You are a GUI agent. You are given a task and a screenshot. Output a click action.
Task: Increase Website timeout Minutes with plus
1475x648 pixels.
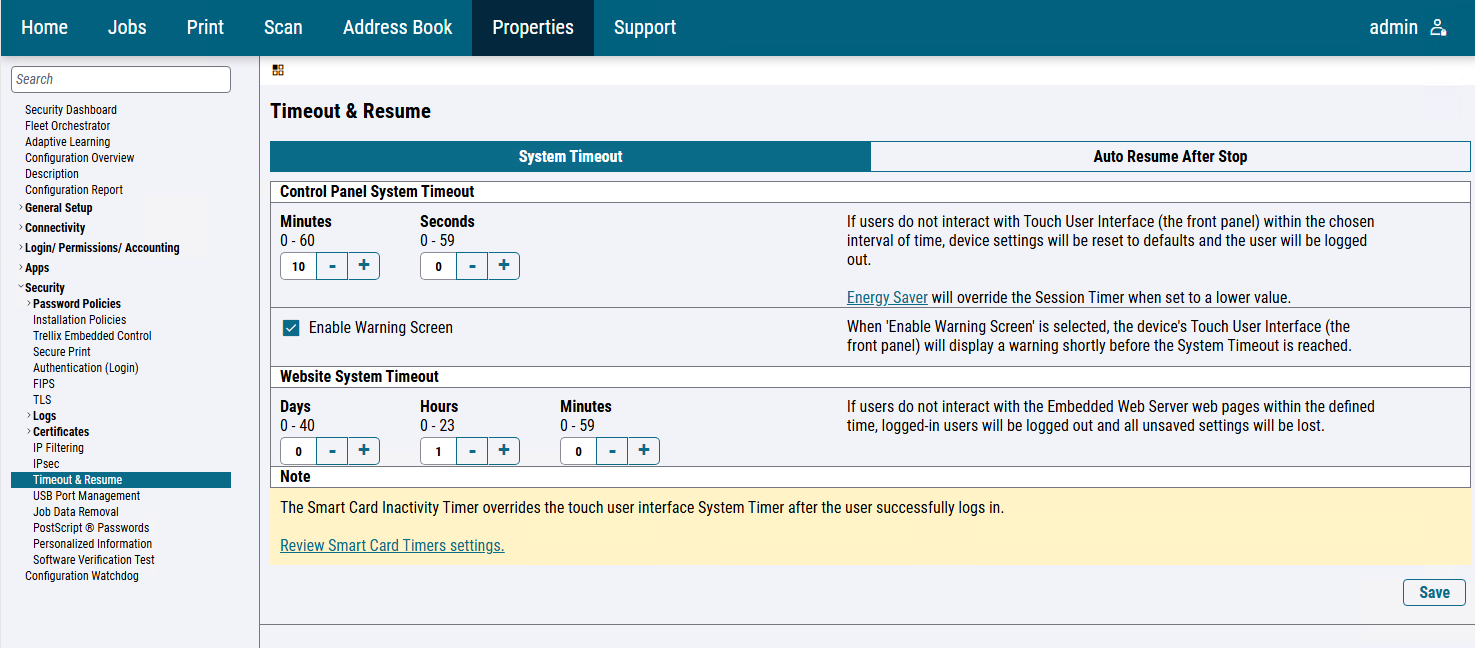[643, 451]
